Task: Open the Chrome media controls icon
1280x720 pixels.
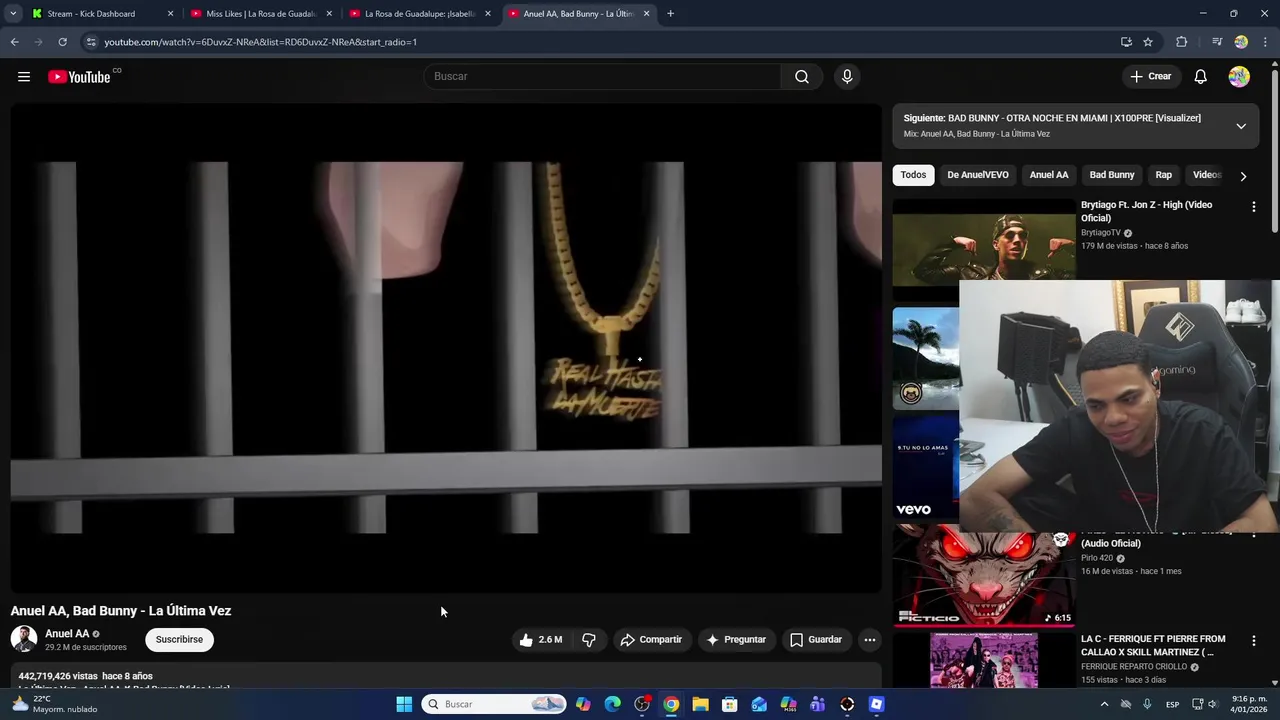Action: [1217, 42]
